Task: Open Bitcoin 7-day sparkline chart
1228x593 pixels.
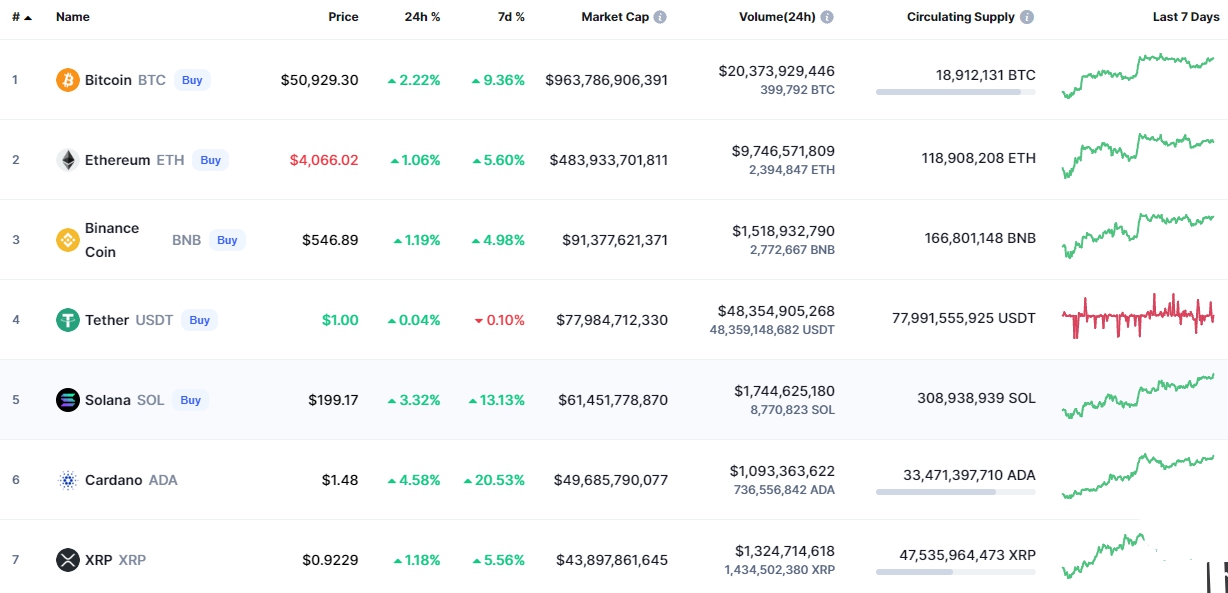Action: pyautogui.click(x=1138, y=76)
